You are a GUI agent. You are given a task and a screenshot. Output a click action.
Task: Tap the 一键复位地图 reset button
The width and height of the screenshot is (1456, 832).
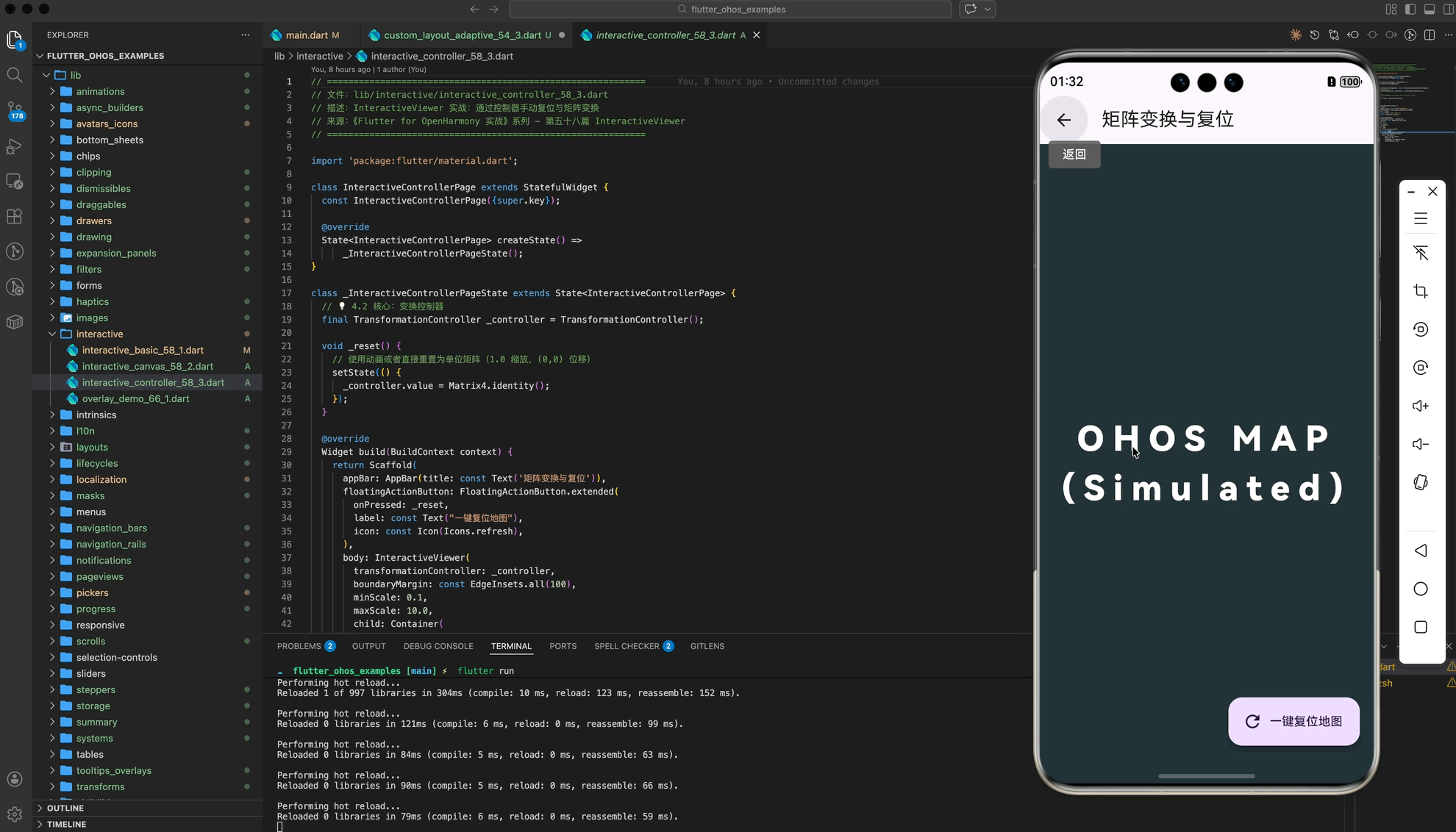1293,721
